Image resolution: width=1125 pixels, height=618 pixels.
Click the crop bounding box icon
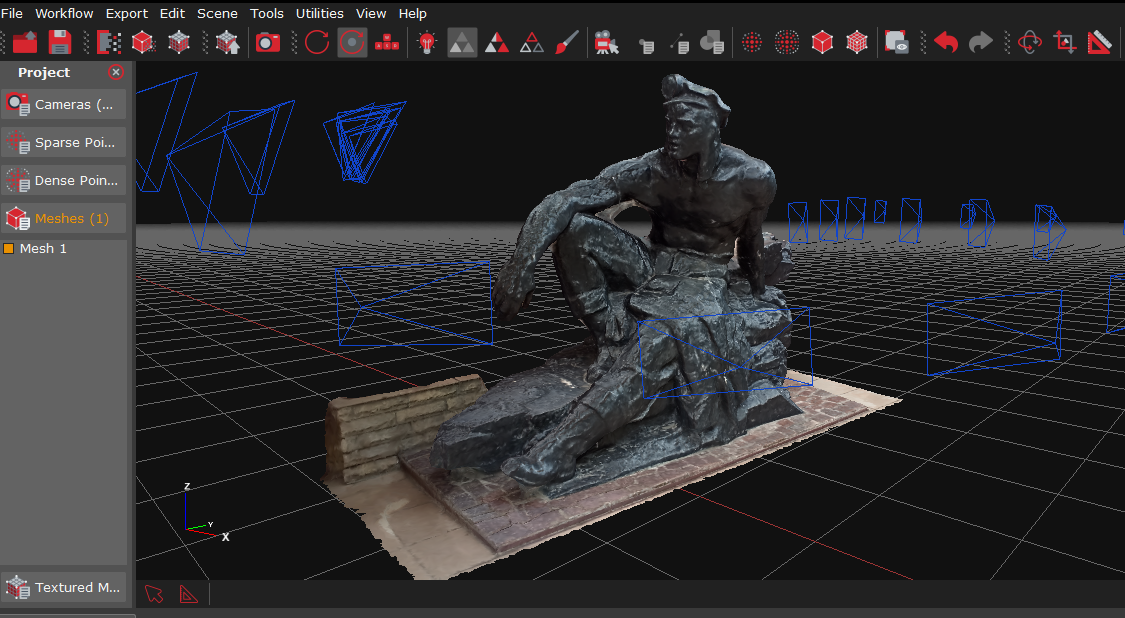tap(1064, 42)
